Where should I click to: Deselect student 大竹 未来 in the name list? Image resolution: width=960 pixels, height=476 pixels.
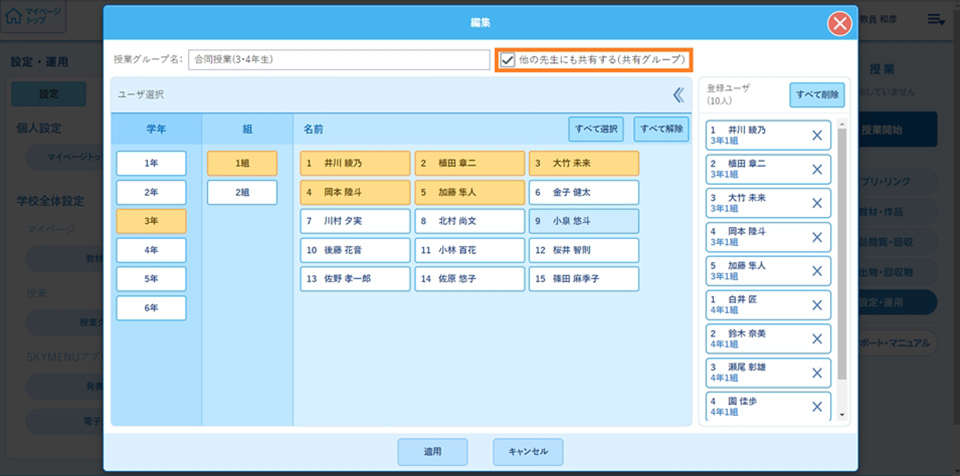(584, 163)
